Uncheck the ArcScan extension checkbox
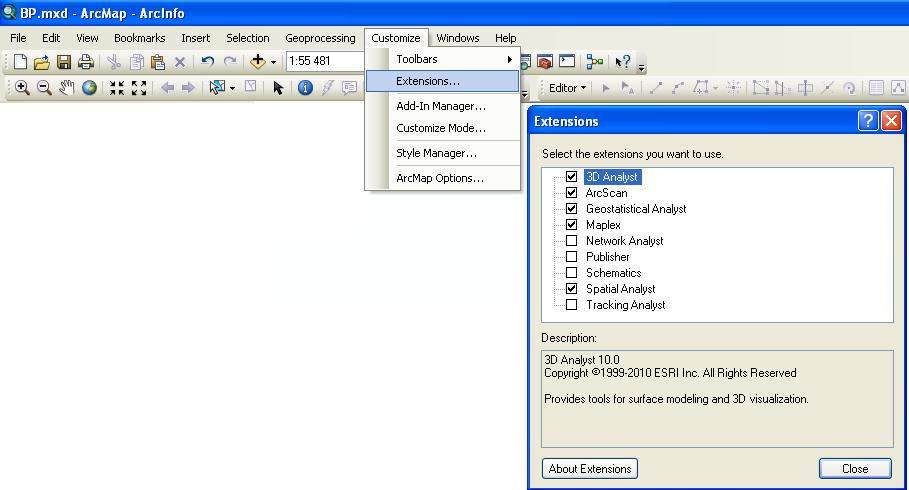Image resolution: width=909 pixels, height=490 pixels. point(572,193)
